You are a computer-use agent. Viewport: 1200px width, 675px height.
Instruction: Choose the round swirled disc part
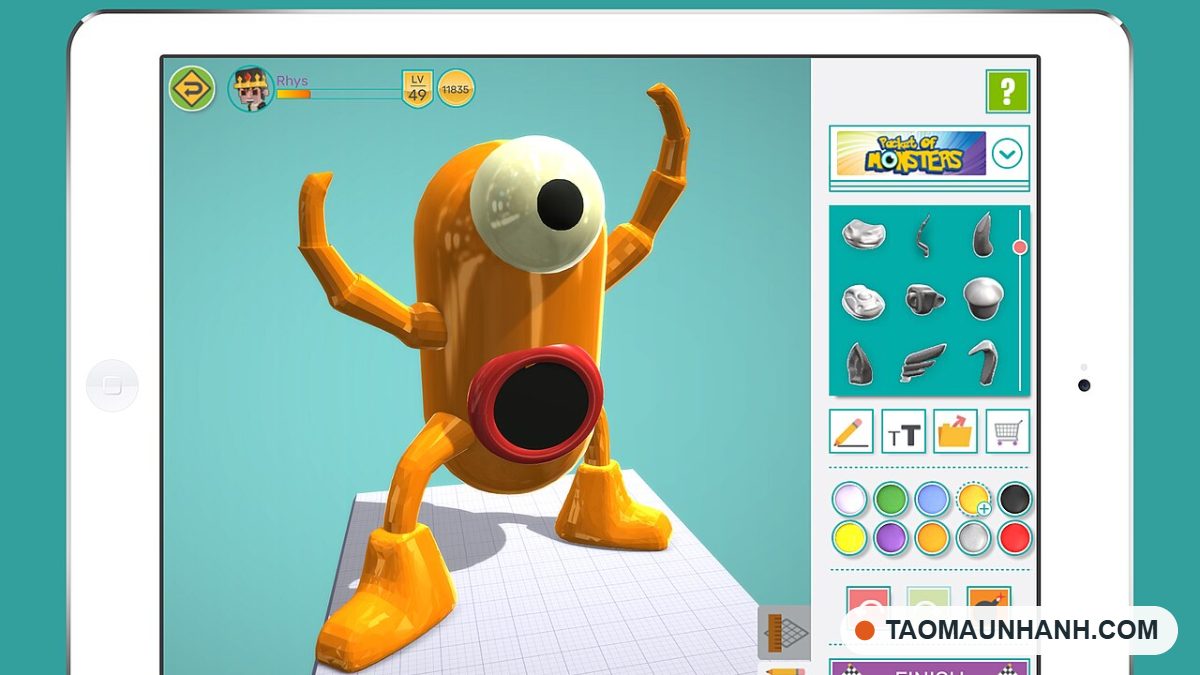click(x=863, y=301)
